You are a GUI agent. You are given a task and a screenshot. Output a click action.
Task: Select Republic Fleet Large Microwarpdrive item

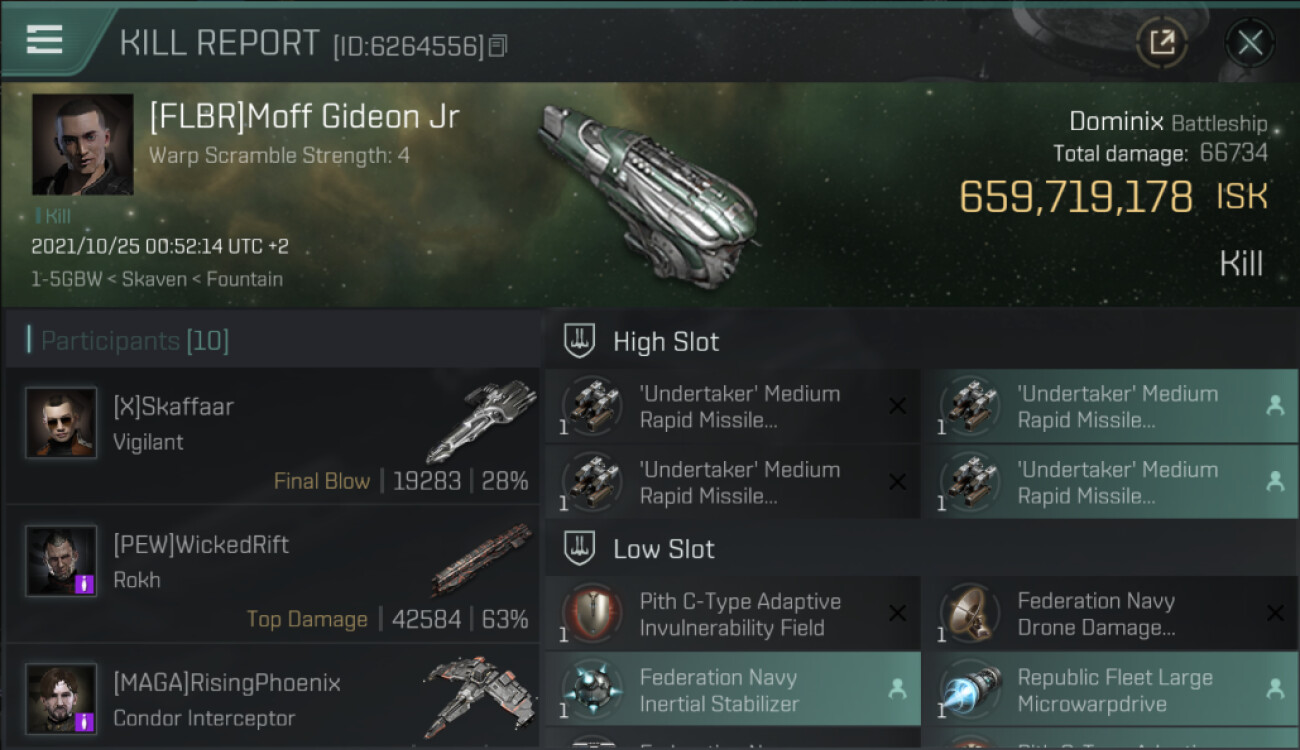1111,690
